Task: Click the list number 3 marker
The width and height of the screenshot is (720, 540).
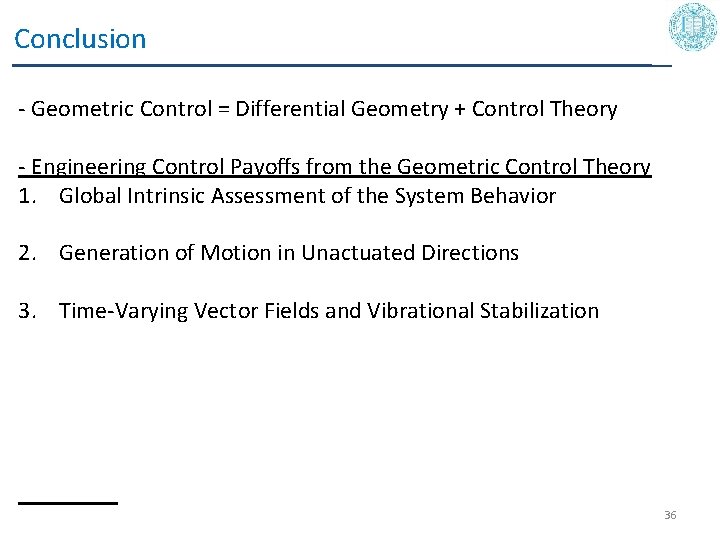Action: point(26,311)
